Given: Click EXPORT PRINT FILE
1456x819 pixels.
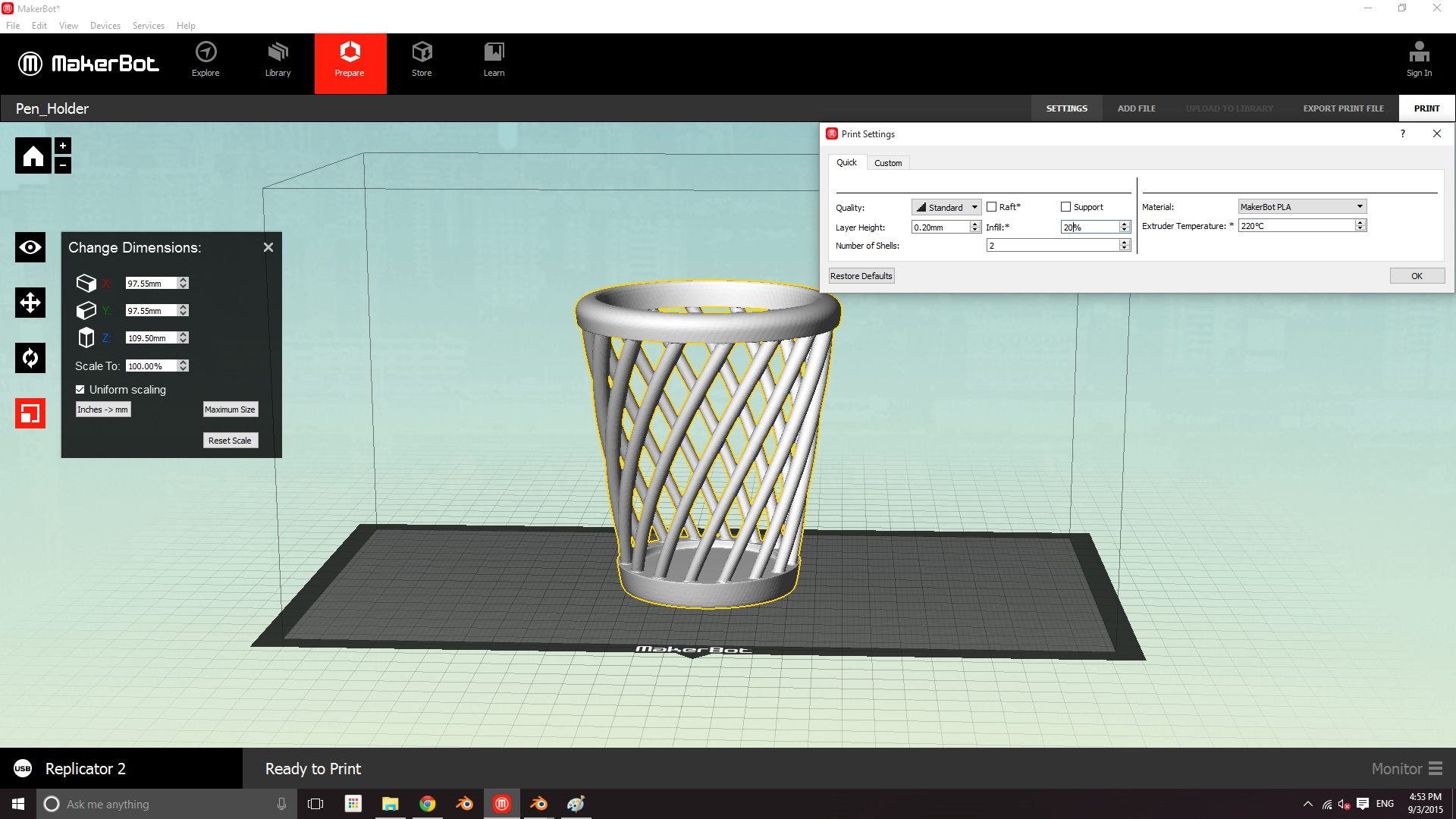Looking at the screenshot, I should [1343, 108].
